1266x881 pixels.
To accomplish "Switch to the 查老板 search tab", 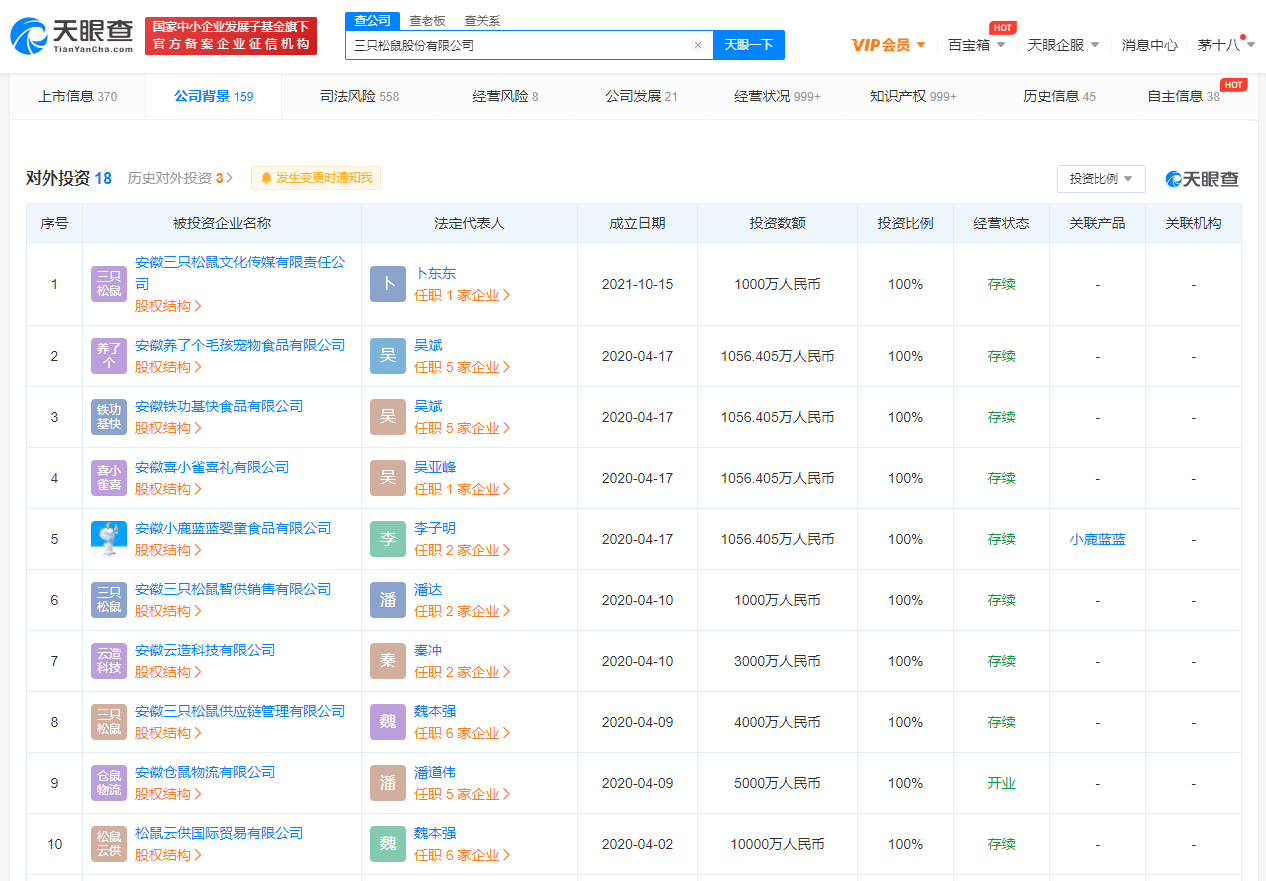I will point(425,21).
